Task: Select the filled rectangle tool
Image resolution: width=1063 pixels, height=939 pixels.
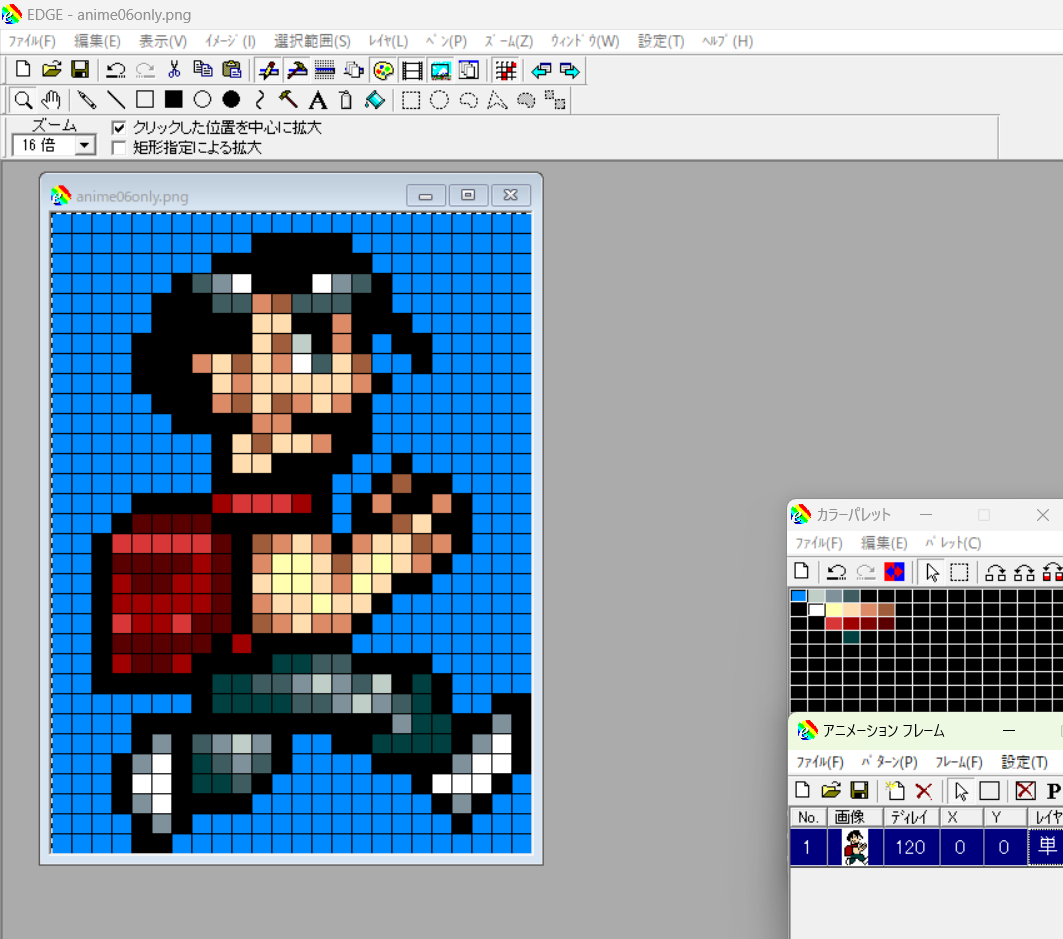Action: [x=174, y=100]
